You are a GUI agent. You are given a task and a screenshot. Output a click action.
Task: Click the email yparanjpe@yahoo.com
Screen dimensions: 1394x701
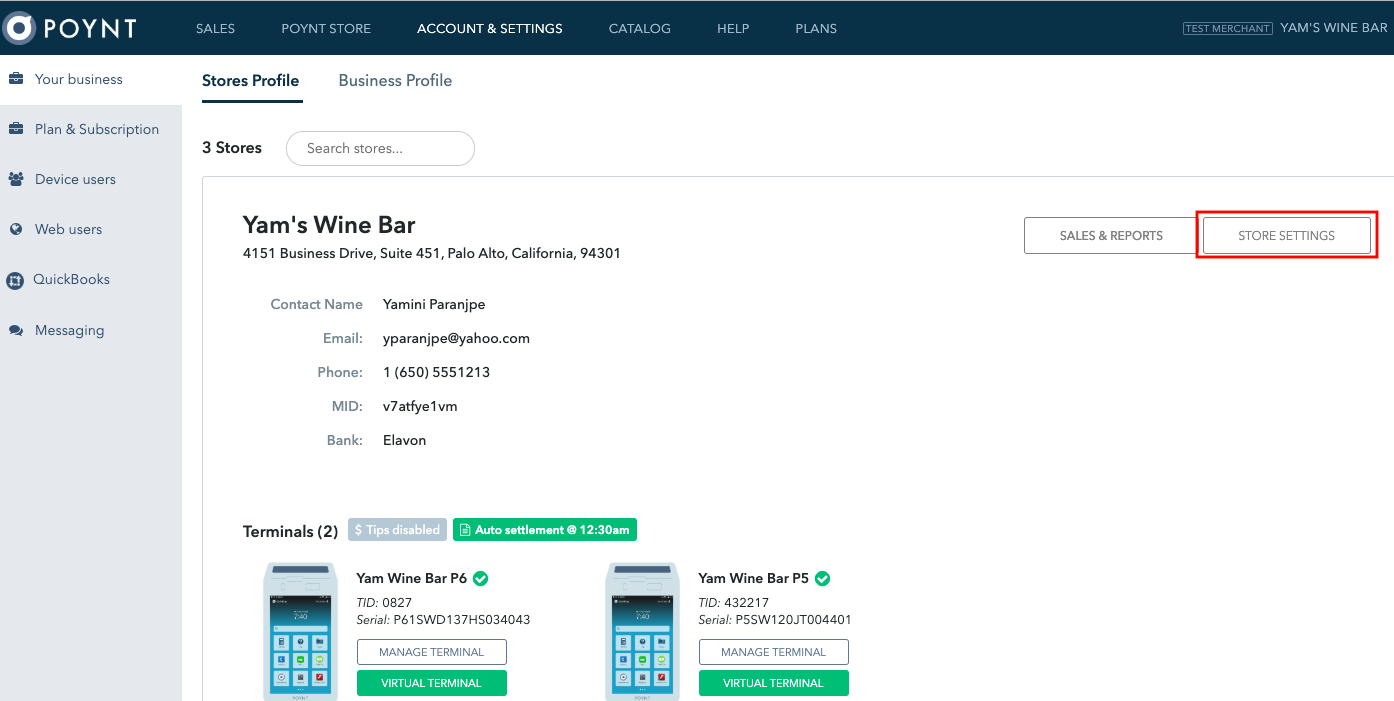(x=456, y=339)
